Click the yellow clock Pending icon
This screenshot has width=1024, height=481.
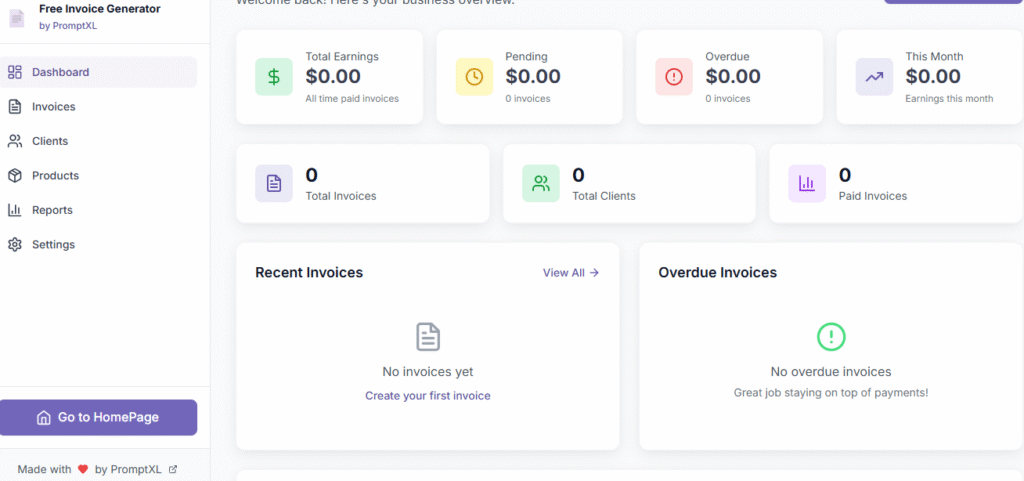(x=474, y=77)
